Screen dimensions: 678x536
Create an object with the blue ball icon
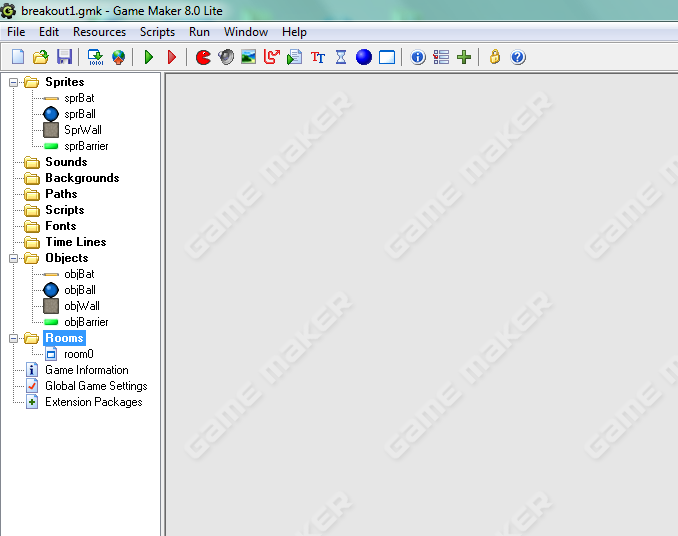click(364, 57)
